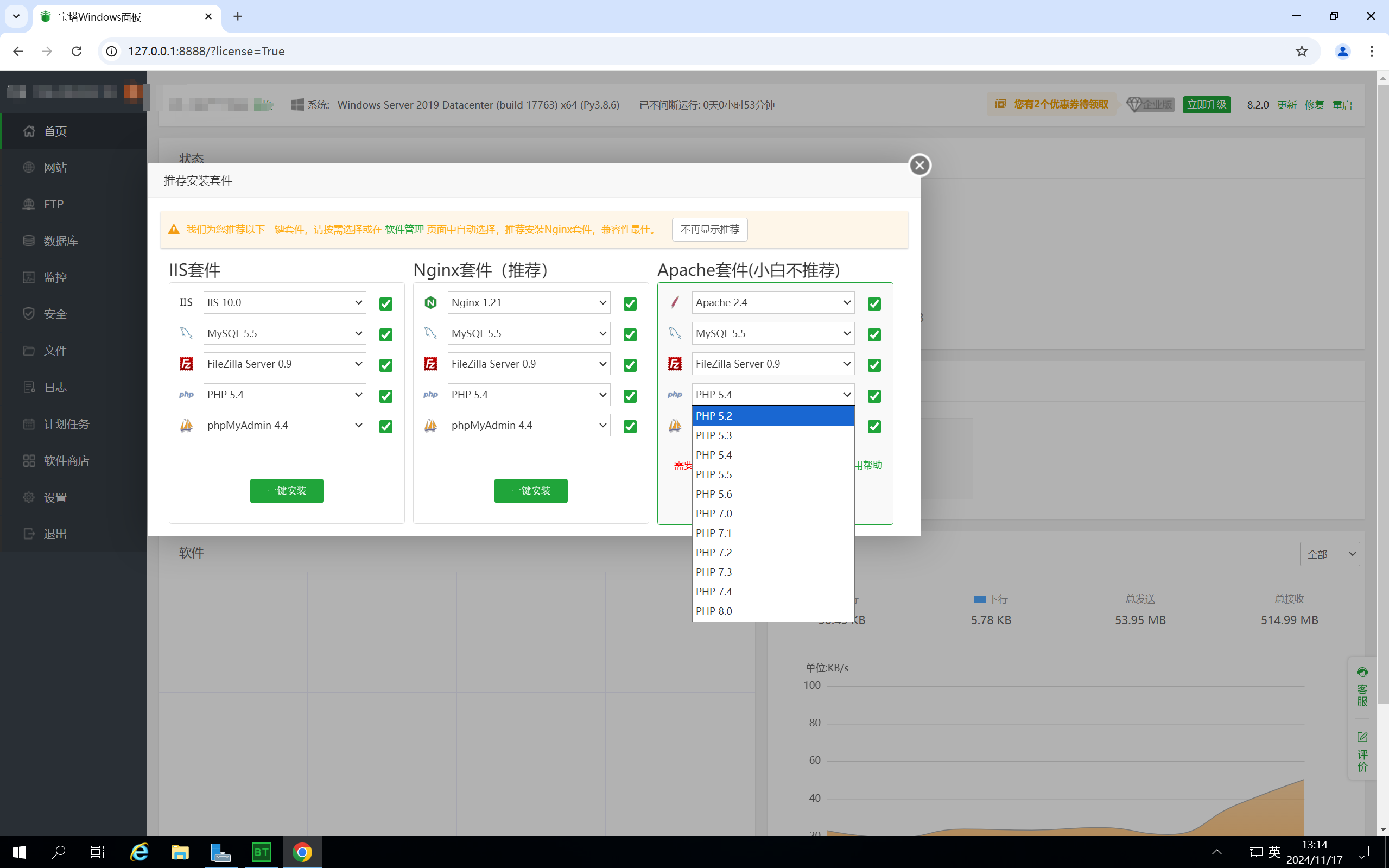Click the php icon in the Nginx suite

430,395
